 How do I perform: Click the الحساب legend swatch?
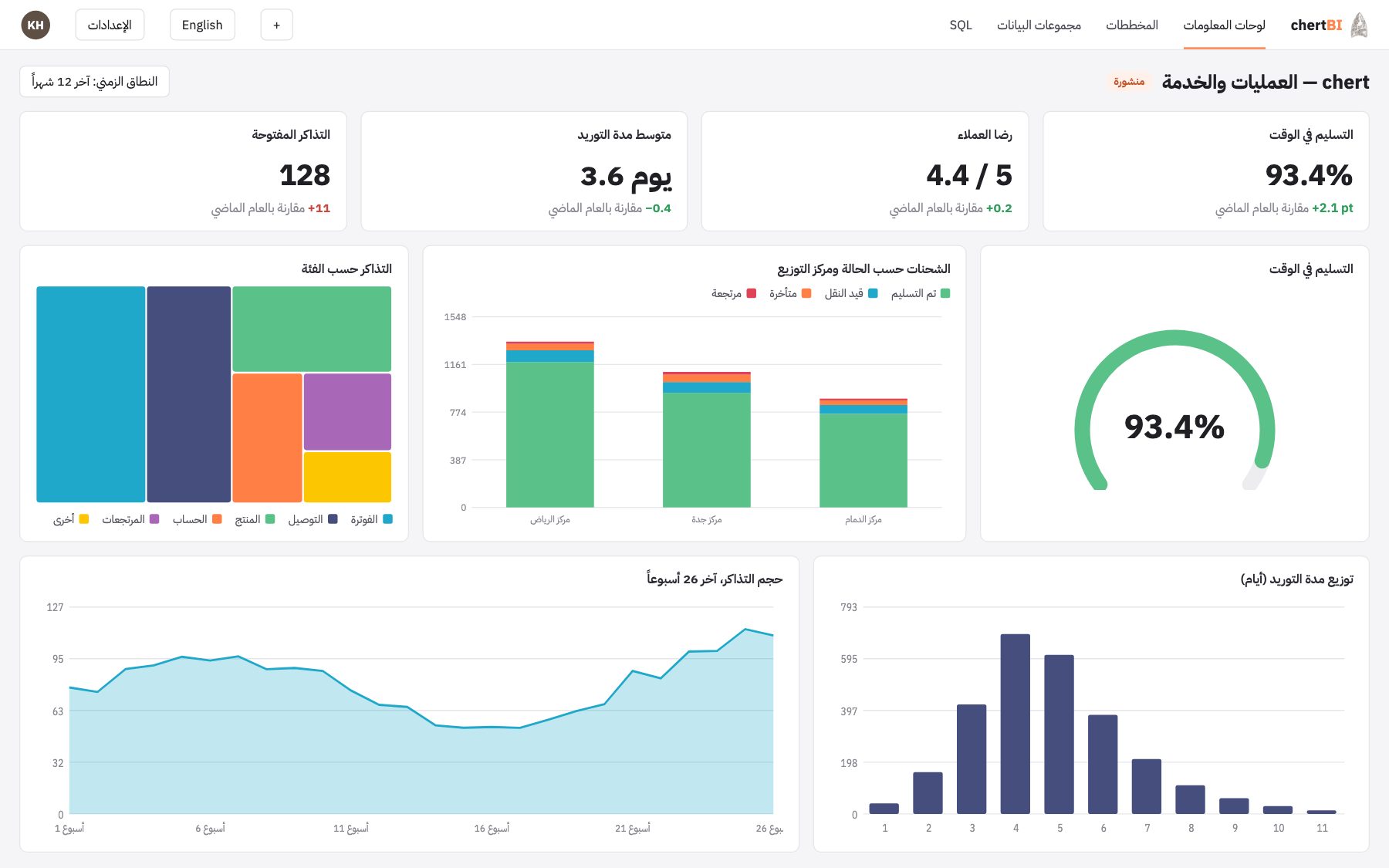click(x=217, y=519)
